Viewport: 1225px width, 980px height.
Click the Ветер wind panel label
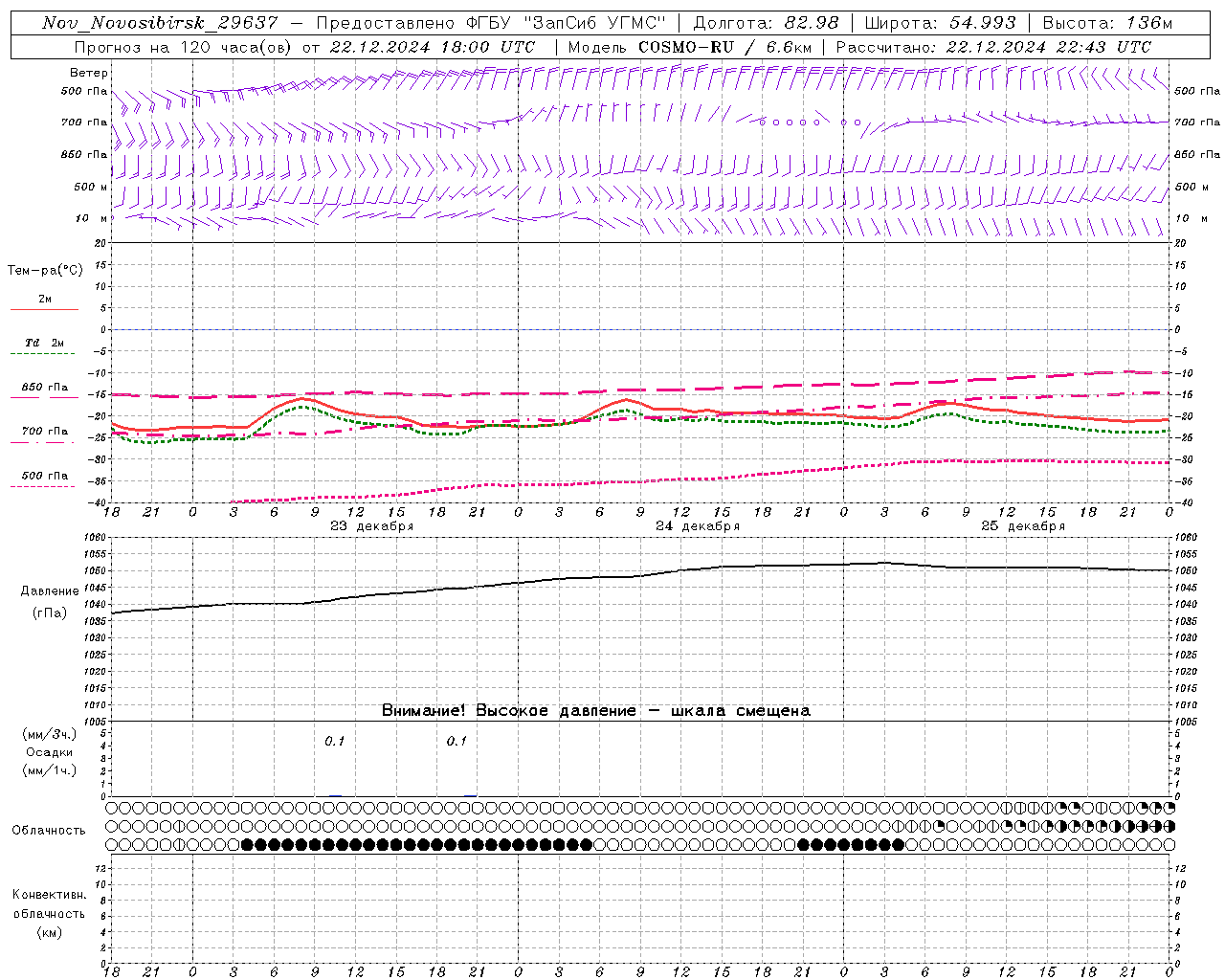(x=89, y=73)
